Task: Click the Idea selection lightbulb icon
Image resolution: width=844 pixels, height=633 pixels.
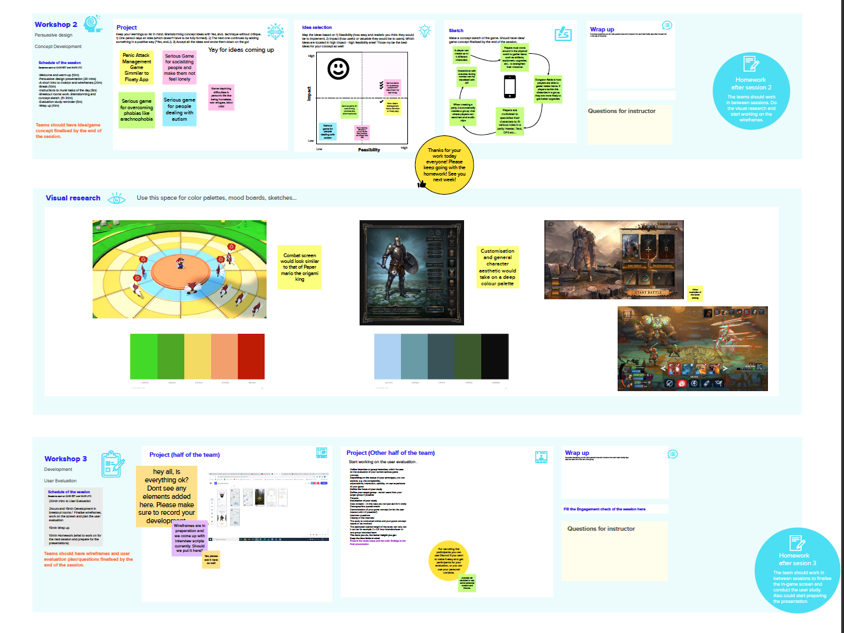Action: tap(425, 32)
